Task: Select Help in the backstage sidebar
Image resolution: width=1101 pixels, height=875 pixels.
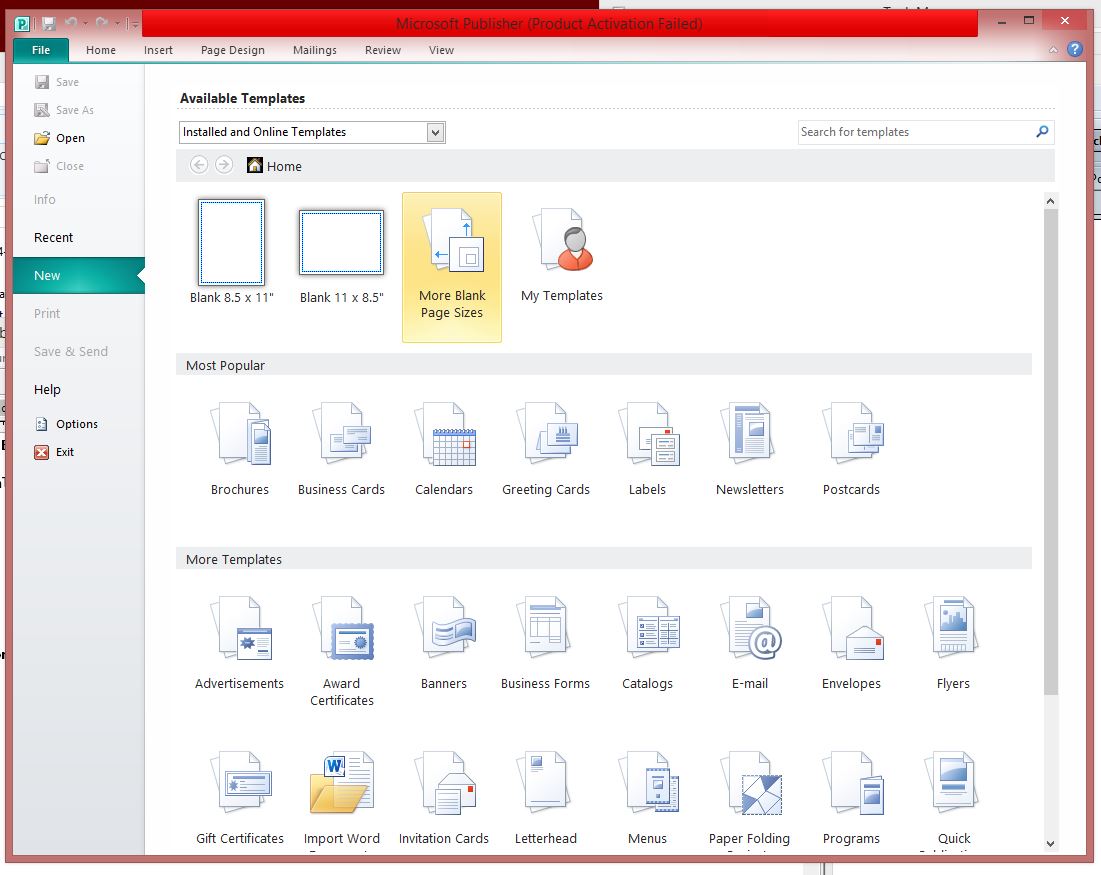Action: (x=47, y=389)
